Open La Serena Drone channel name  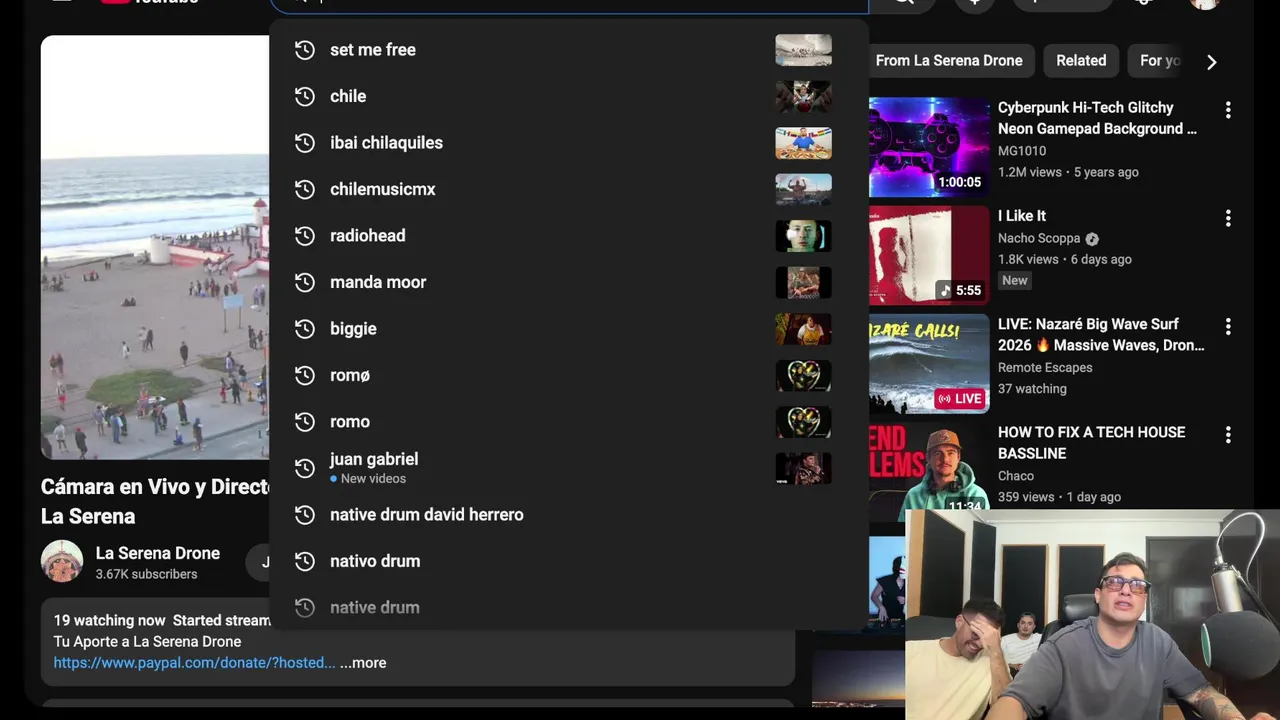point(157,553)
